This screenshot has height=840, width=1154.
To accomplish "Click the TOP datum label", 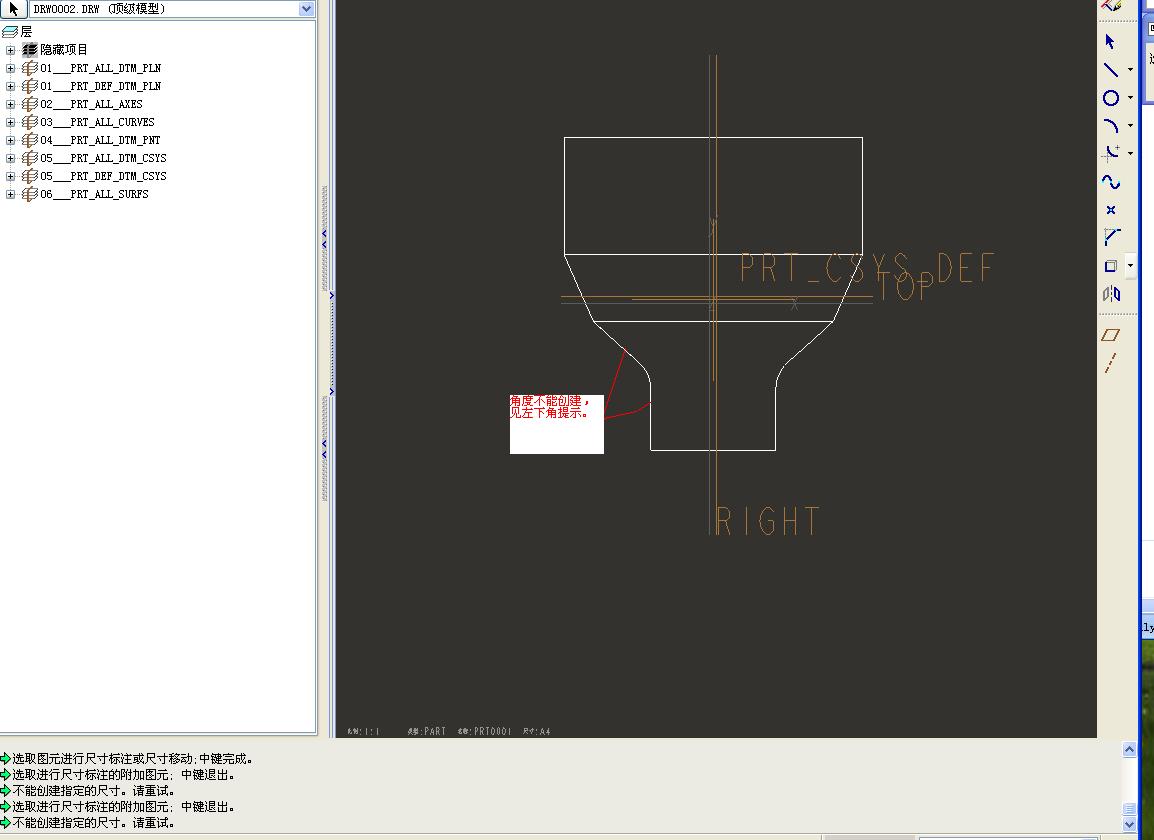I will pyautogui.click(x=905, y=286).
